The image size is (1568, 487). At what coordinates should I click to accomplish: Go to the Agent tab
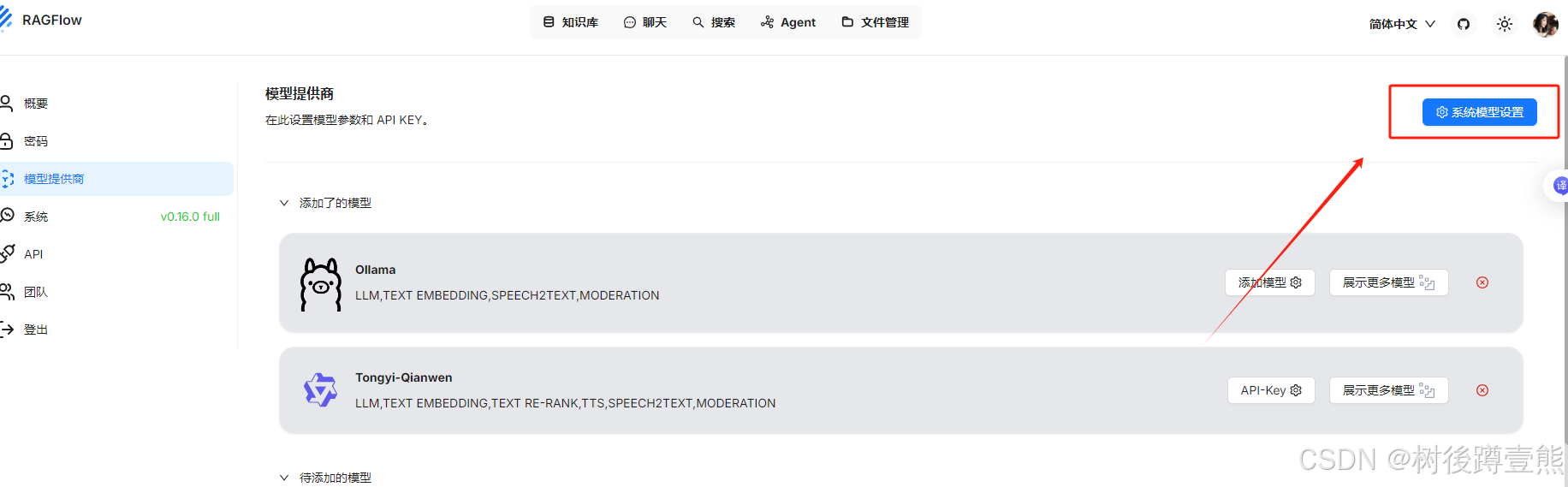tap(788, 22)
